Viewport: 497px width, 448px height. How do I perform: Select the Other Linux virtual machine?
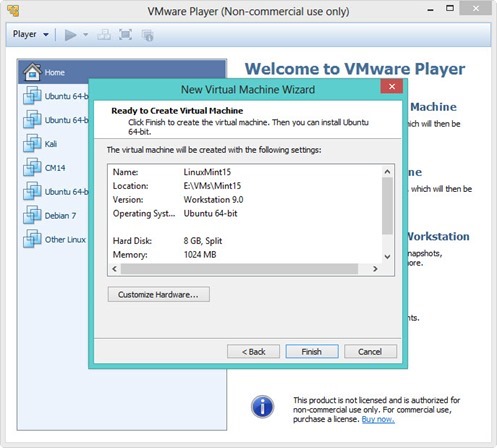(x=54, y=239)
